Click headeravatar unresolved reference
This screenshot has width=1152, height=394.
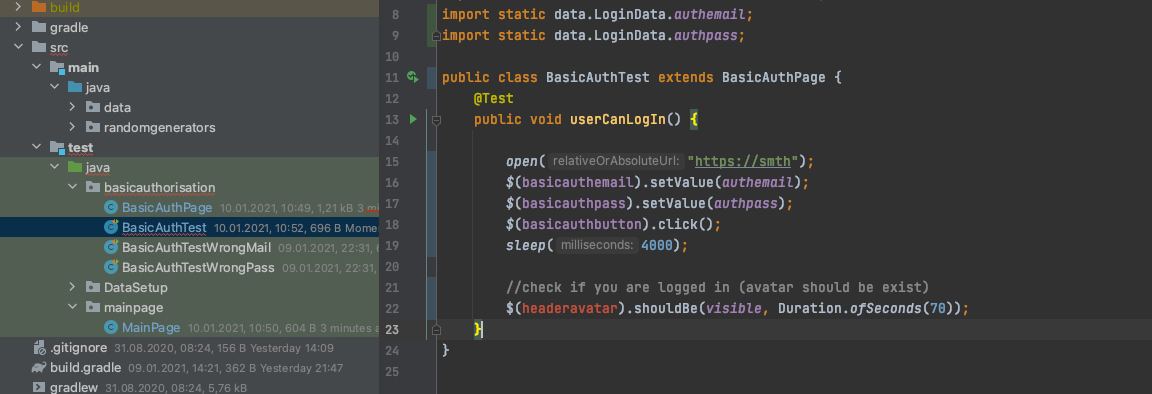569,308
